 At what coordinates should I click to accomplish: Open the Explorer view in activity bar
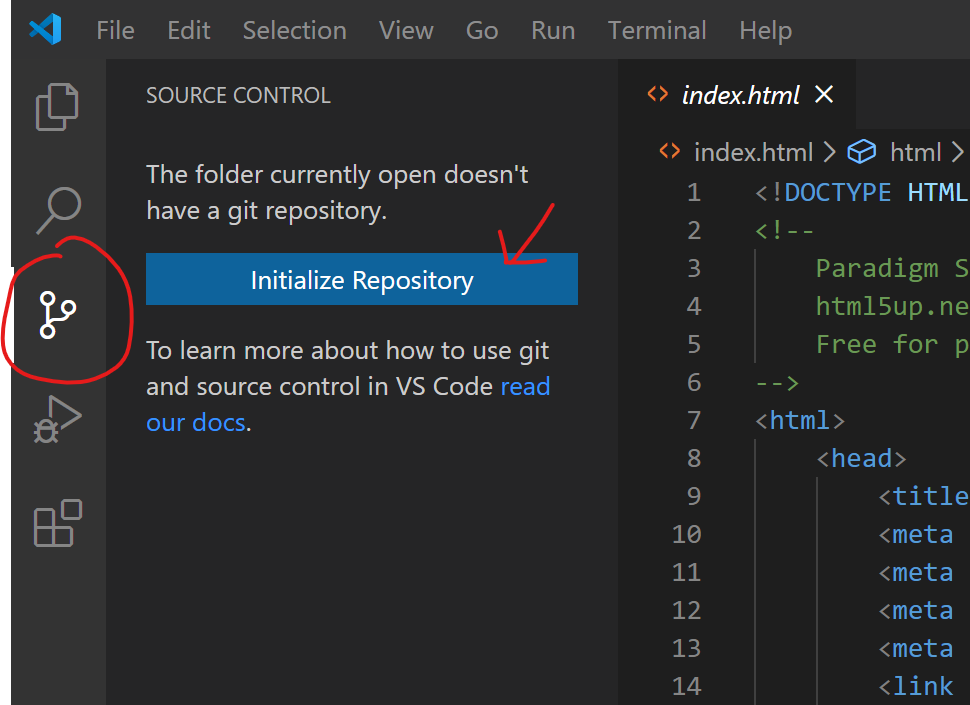[x=57, y=107]
